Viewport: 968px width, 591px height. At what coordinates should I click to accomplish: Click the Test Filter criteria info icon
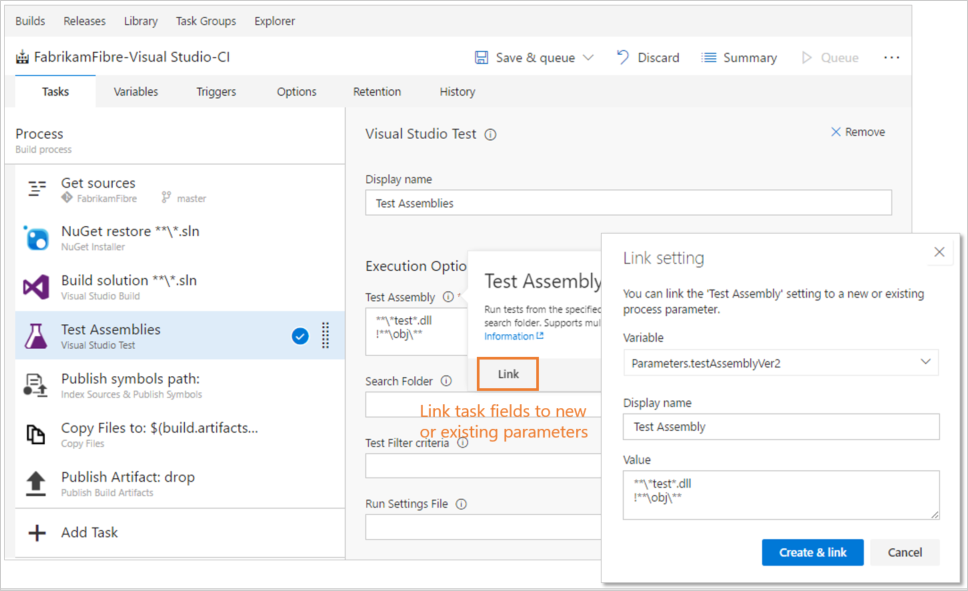pos(462,443)
